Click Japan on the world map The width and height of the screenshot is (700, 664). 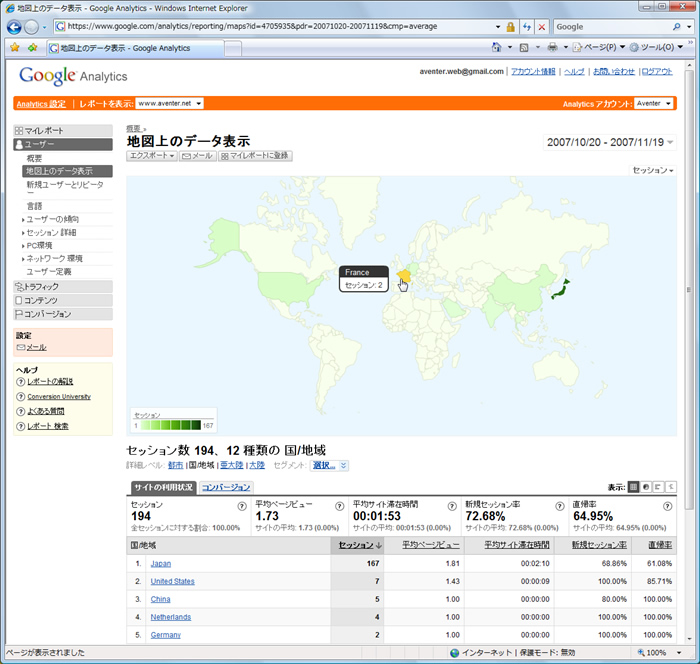point(560,291)
